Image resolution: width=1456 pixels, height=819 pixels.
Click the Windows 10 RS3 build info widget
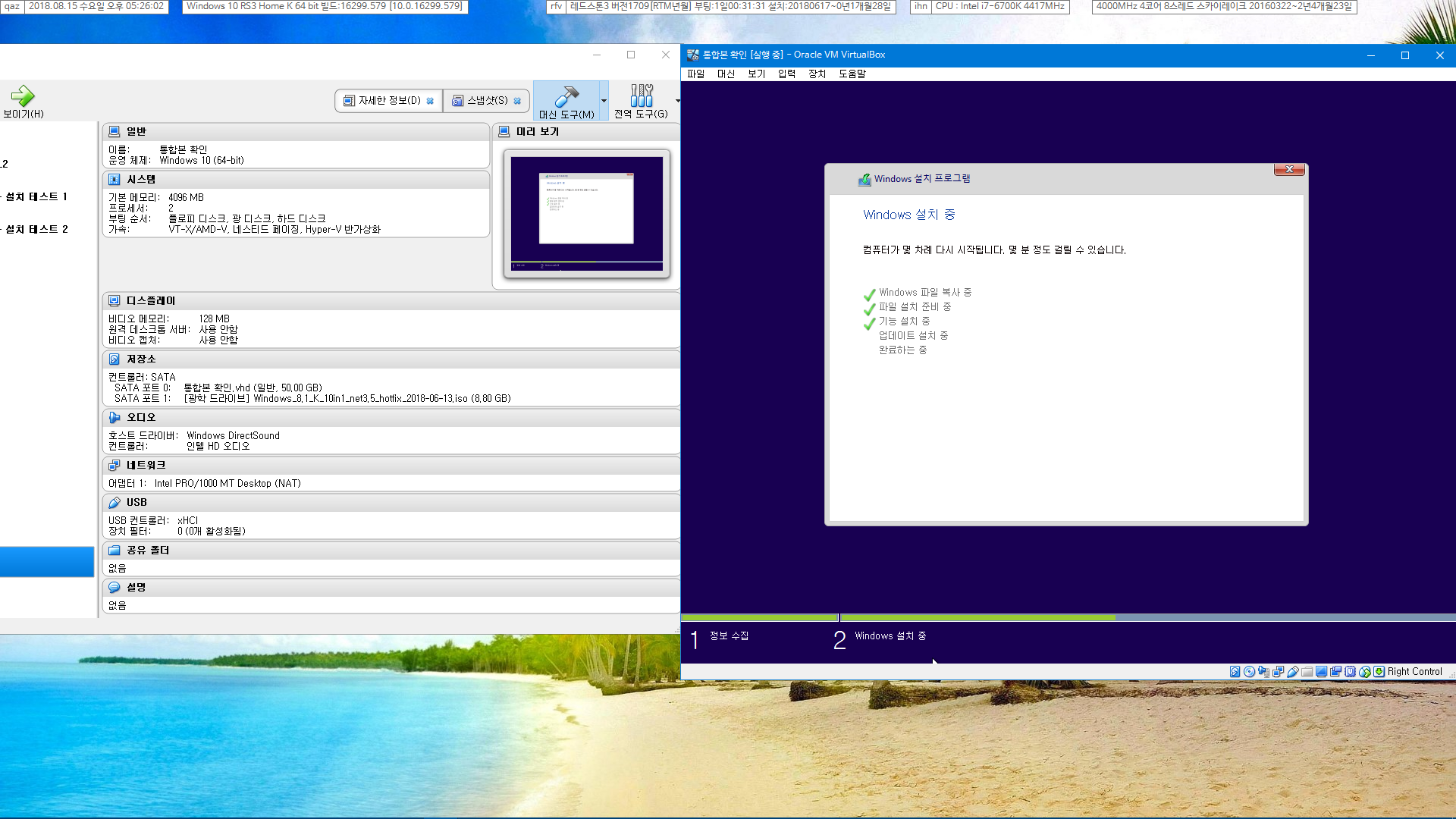pyautogui.click(x=325, y=6)
